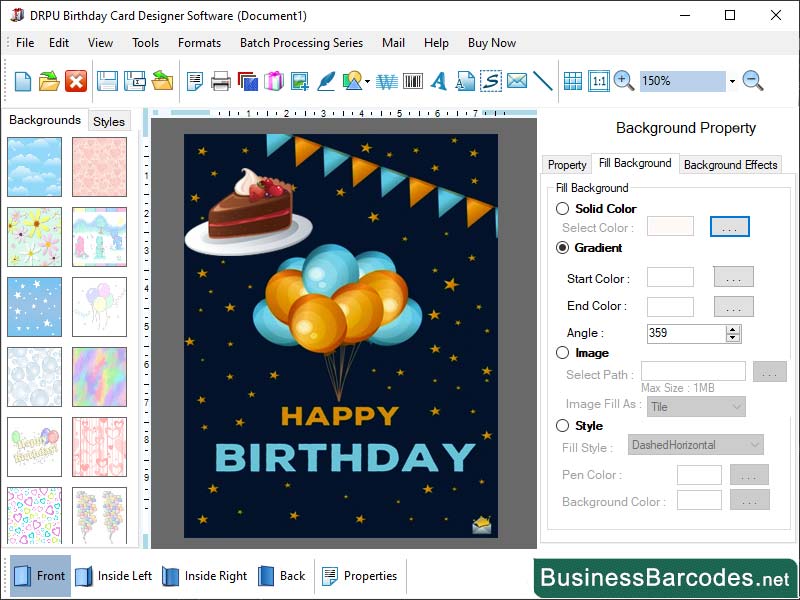Image resolution: width=800 pixels, height=600 pixels.
Task: Click the Select Color swatch
Action: click(670, 227)
